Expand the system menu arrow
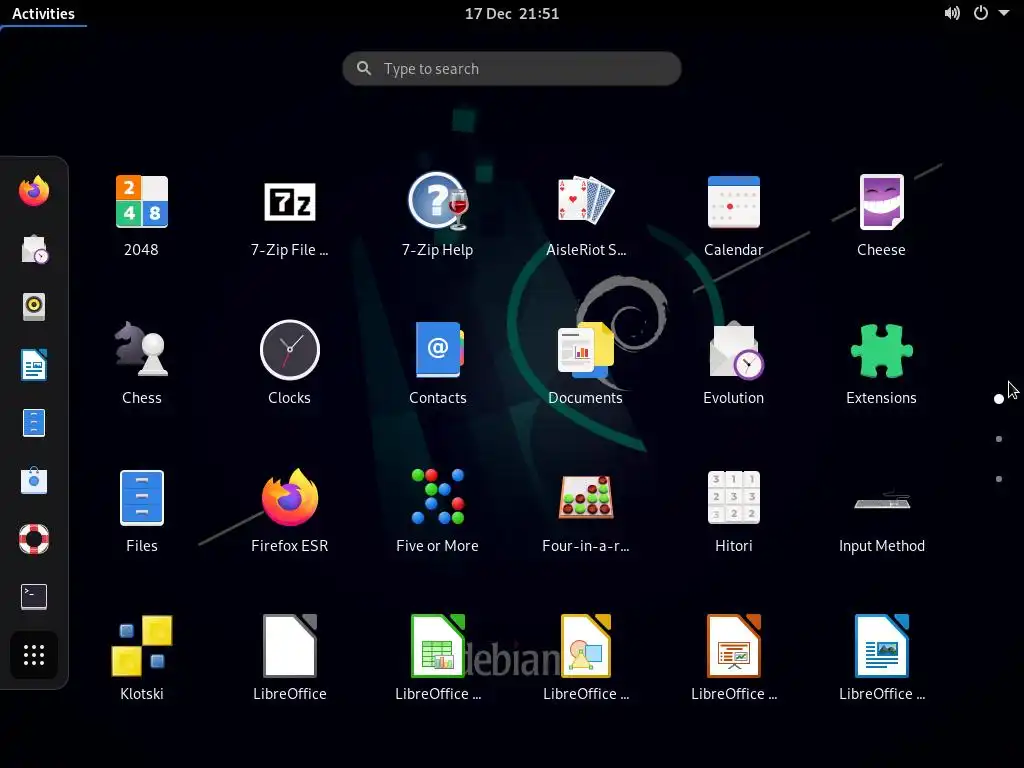 pyautogui.click(x=1004, y=13)
